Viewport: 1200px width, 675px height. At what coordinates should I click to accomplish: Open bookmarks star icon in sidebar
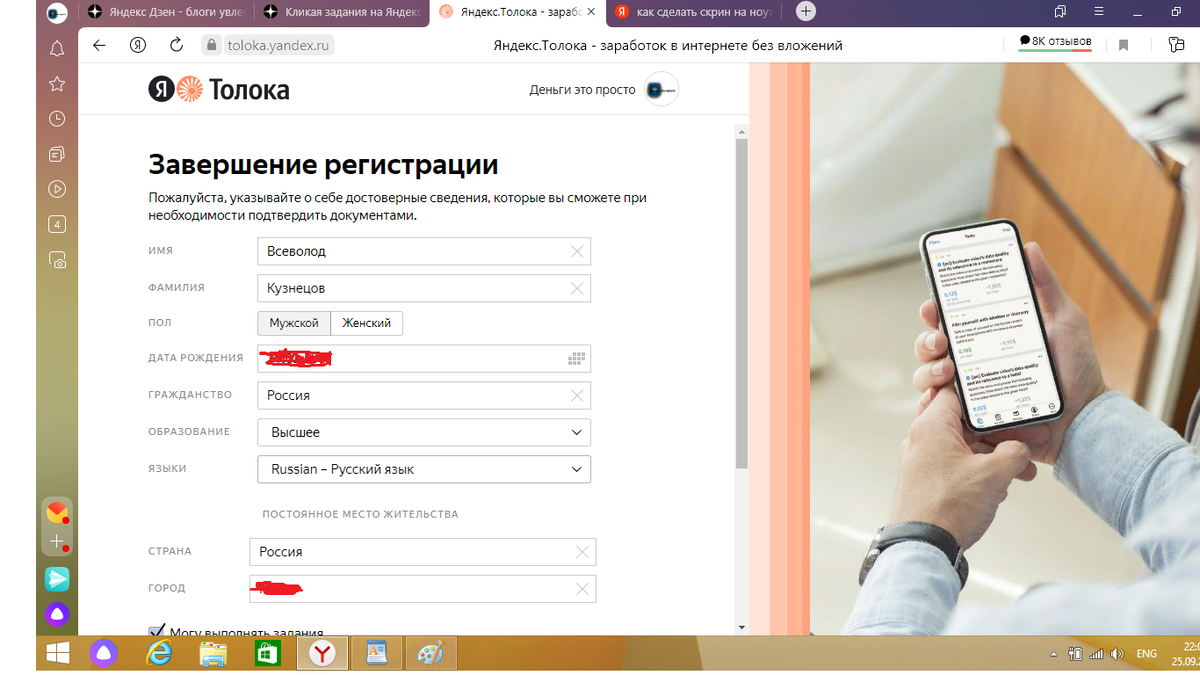[x=57, y=83]
